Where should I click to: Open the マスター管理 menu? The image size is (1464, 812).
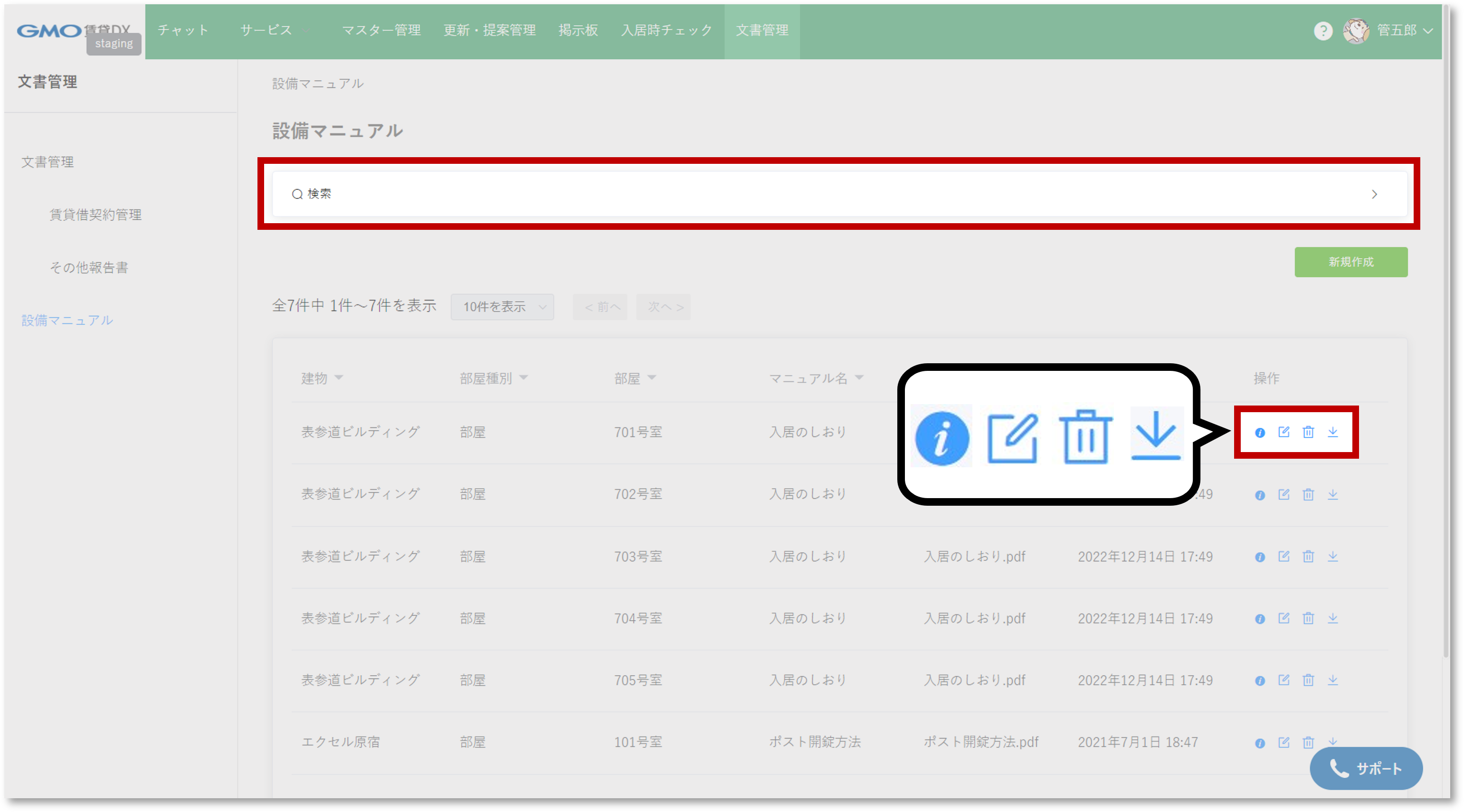tap(381, 31)
